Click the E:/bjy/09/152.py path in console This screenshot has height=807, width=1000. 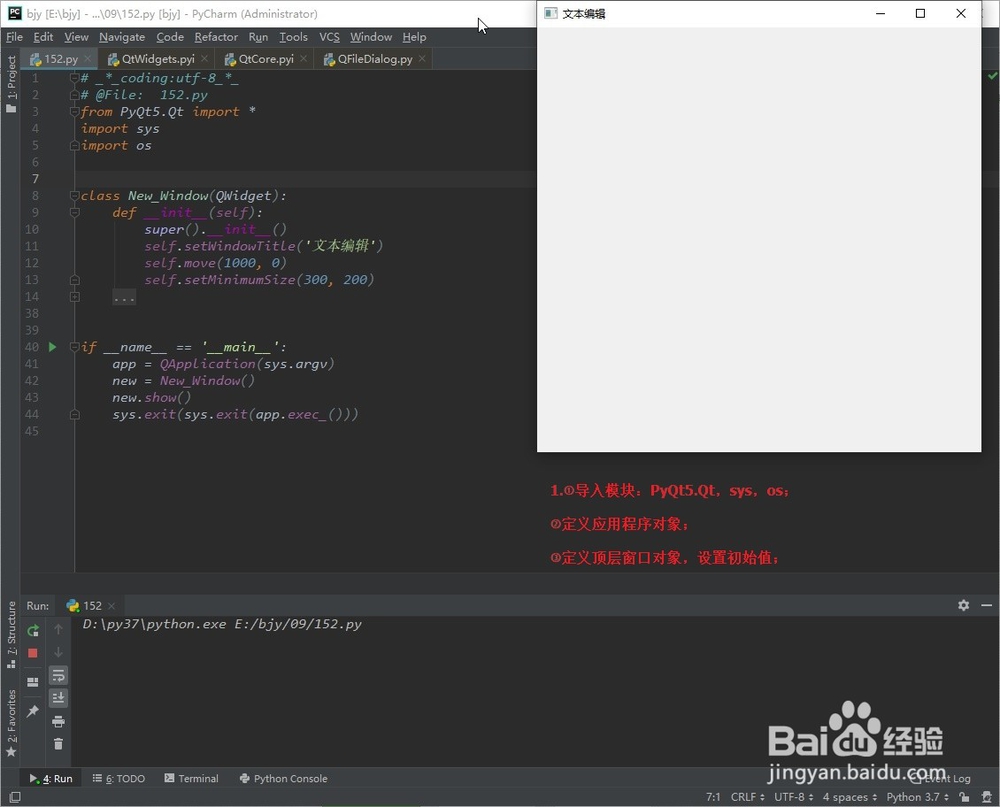coord(298,624)
